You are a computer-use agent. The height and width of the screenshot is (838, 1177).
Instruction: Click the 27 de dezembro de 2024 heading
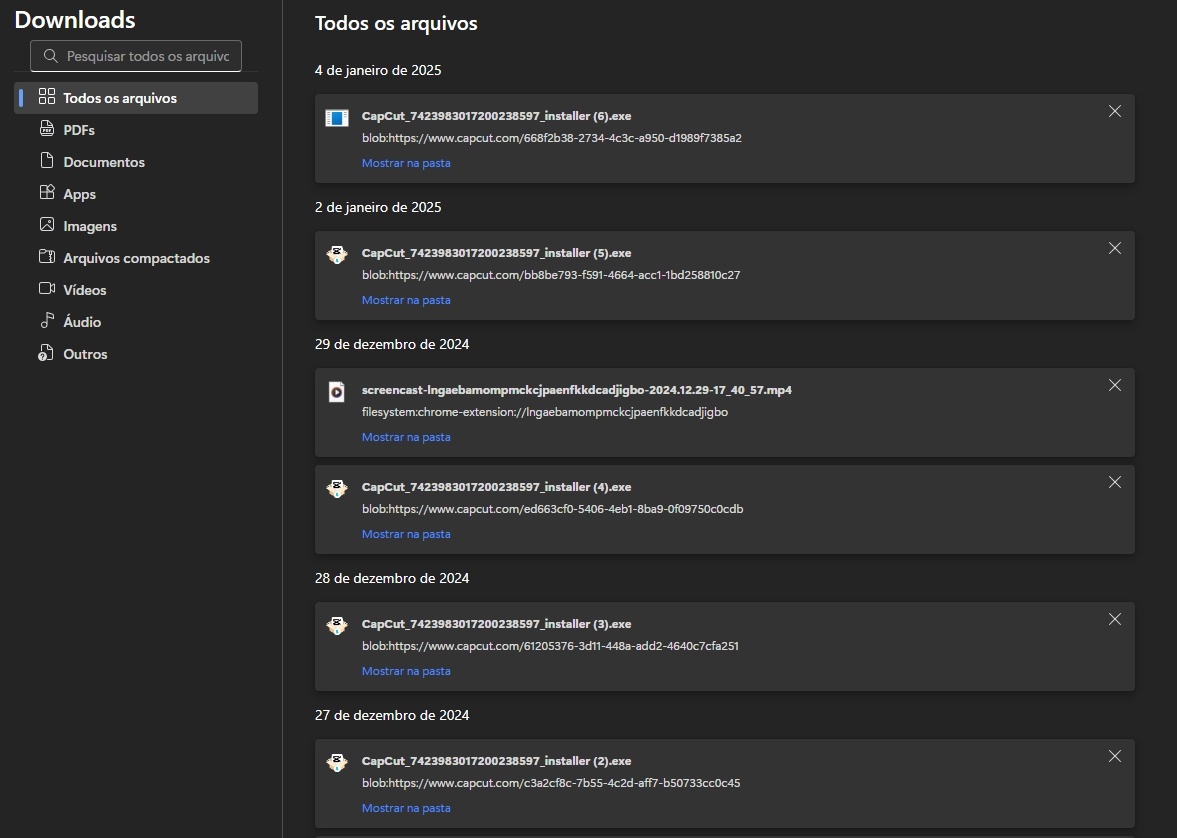(x=392, y=716)
